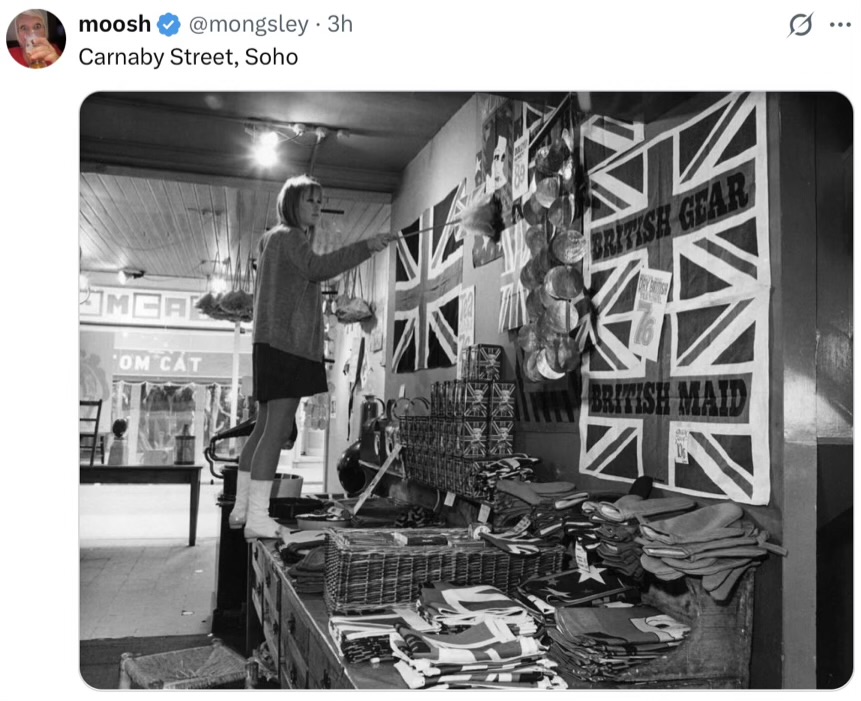Click the BRITISH GEAR text on the flag
This screenshot has height=701, width=861.
point(670,217)
